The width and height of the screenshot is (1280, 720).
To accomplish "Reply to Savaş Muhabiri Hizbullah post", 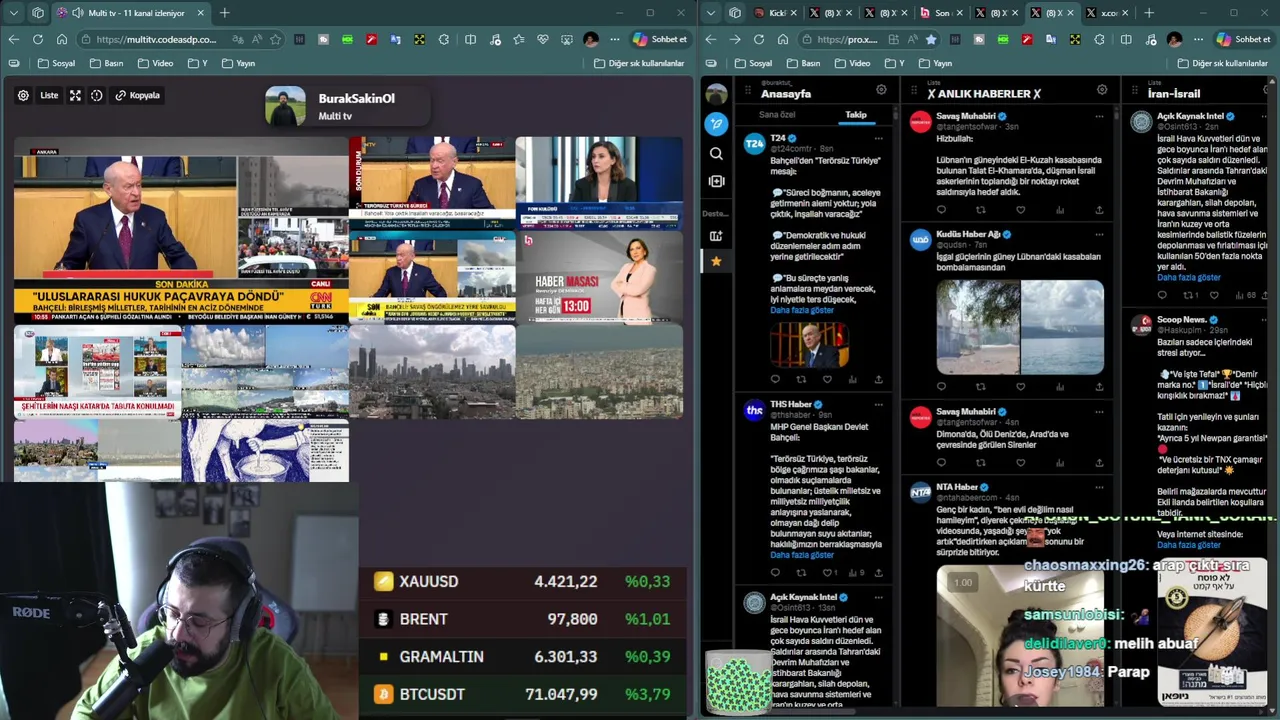I will coord(941,210).
